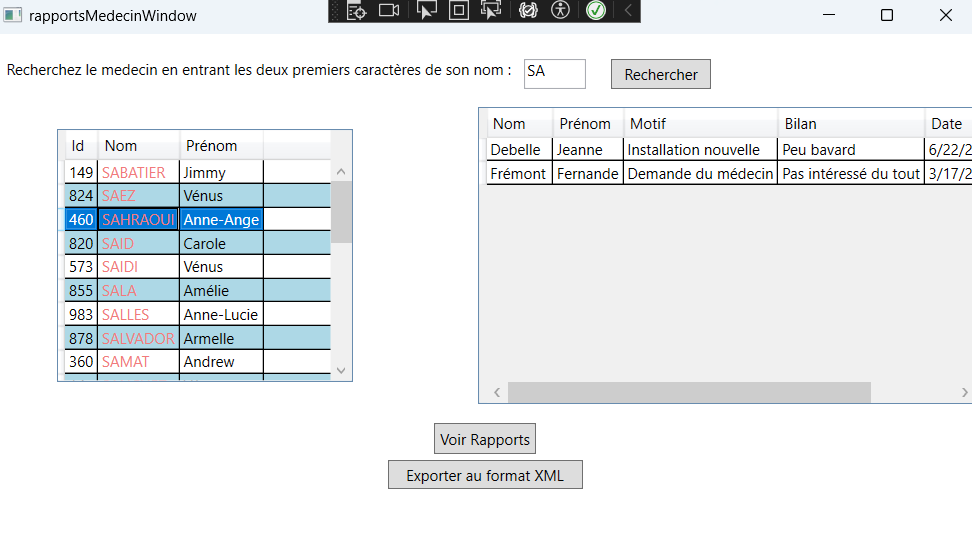This screenshot has width=972, height=542.
Task: Click the green Hot Reload checkmark
Action: (596, 11)
